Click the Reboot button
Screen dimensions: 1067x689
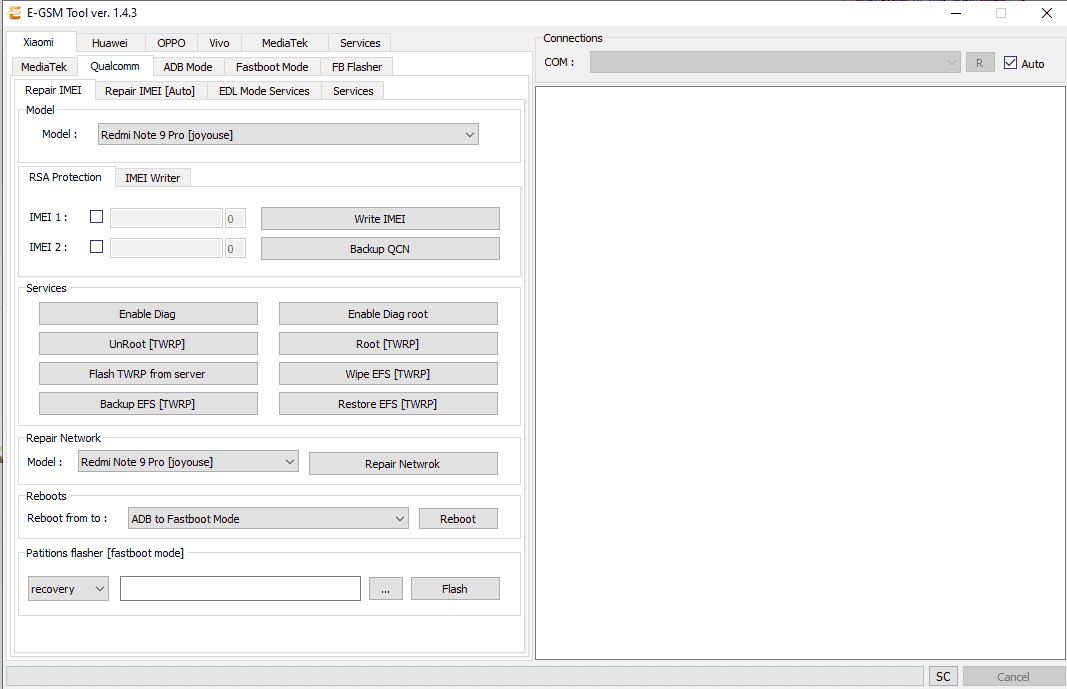[458, 518]
